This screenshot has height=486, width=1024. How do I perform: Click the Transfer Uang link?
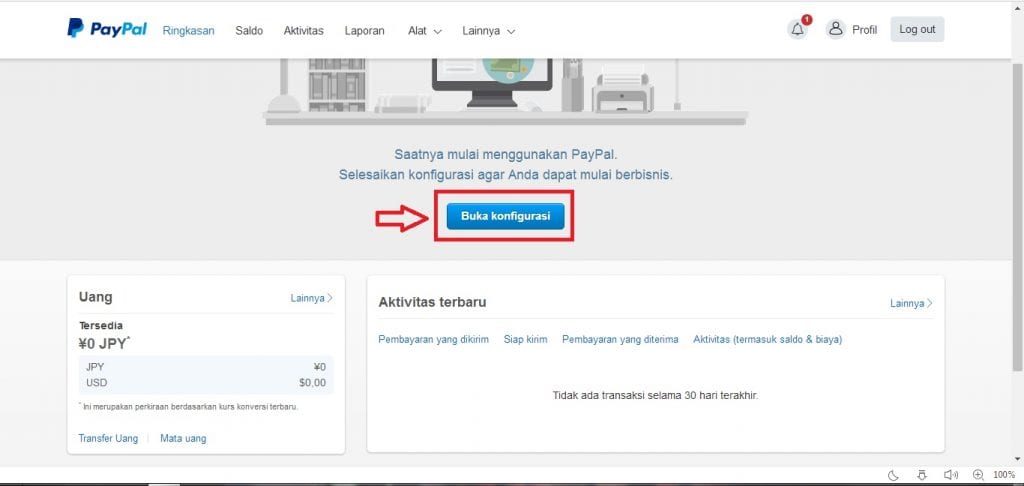point(108,438)
